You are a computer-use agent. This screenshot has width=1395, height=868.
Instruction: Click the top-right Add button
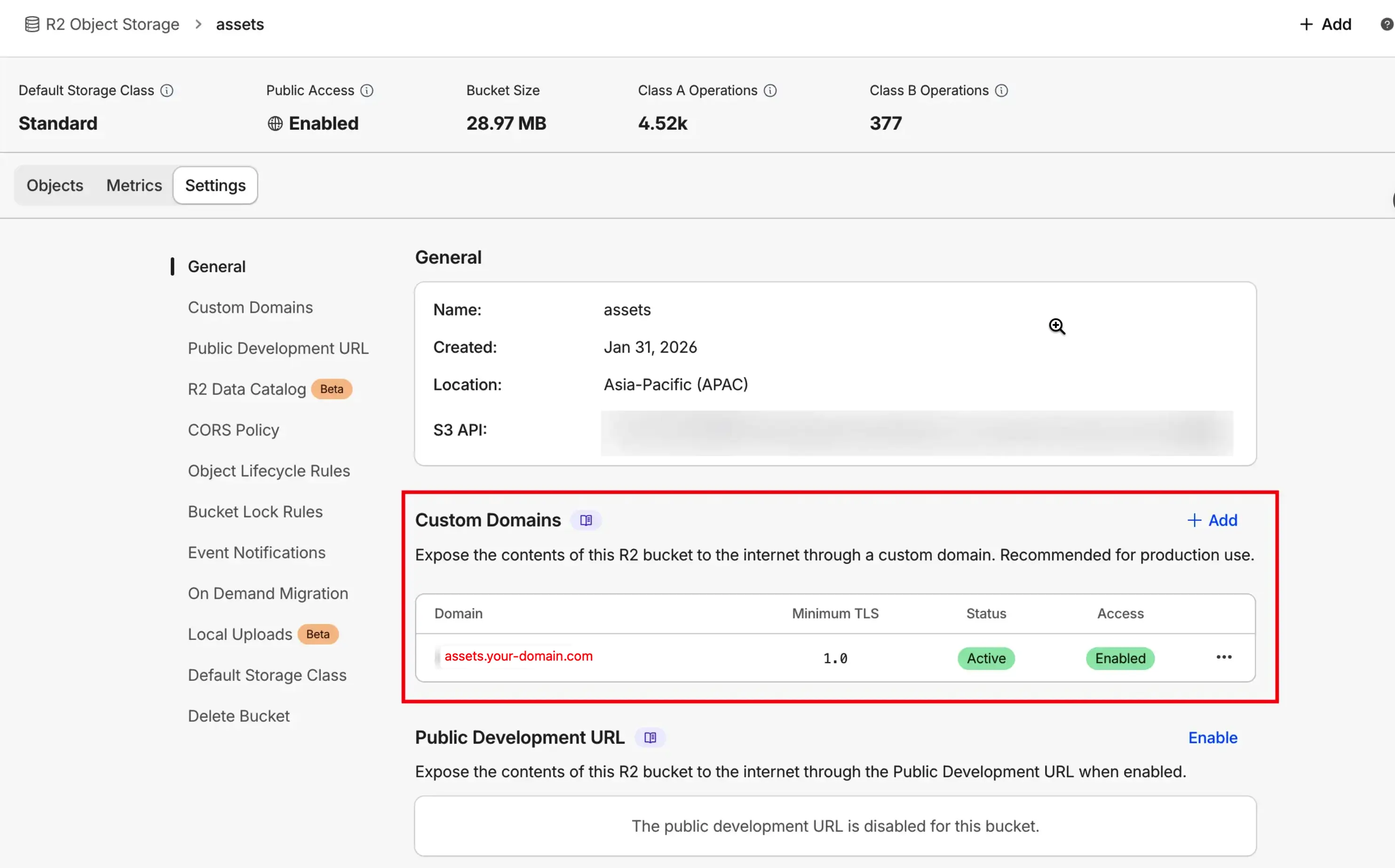[1325, 24]
